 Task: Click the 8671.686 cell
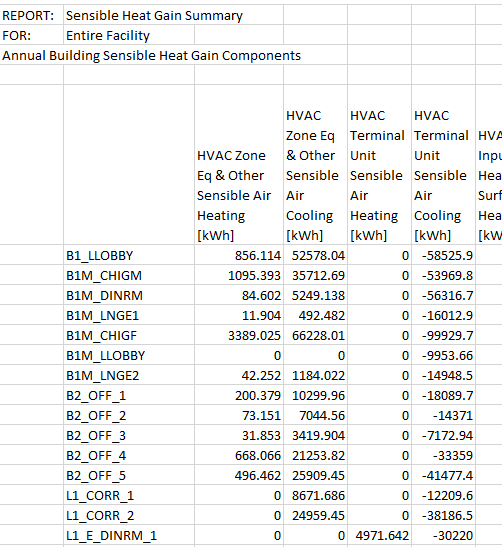pyautogui.click(x=315, y=495)
